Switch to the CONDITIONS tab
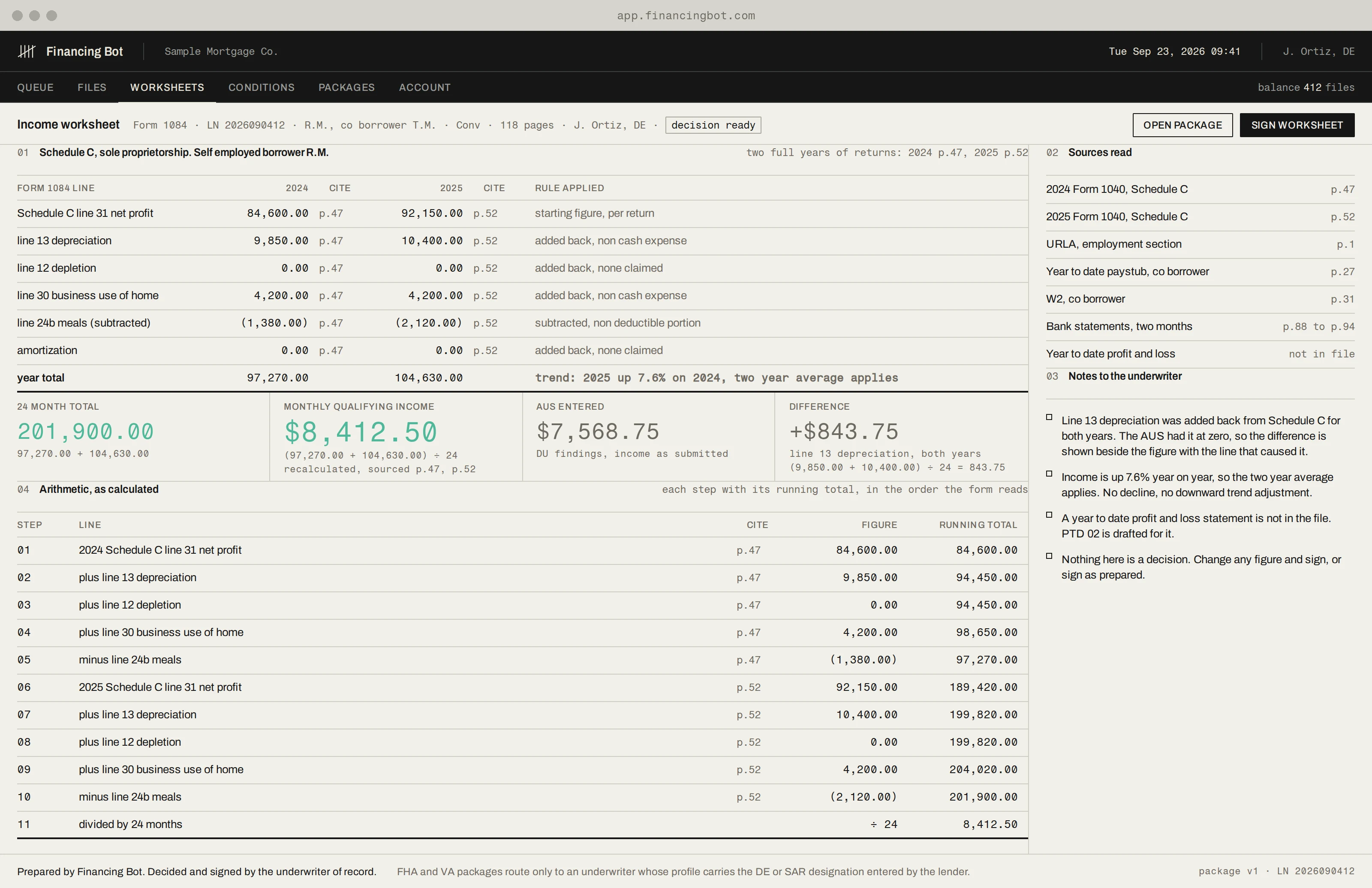 261,87
